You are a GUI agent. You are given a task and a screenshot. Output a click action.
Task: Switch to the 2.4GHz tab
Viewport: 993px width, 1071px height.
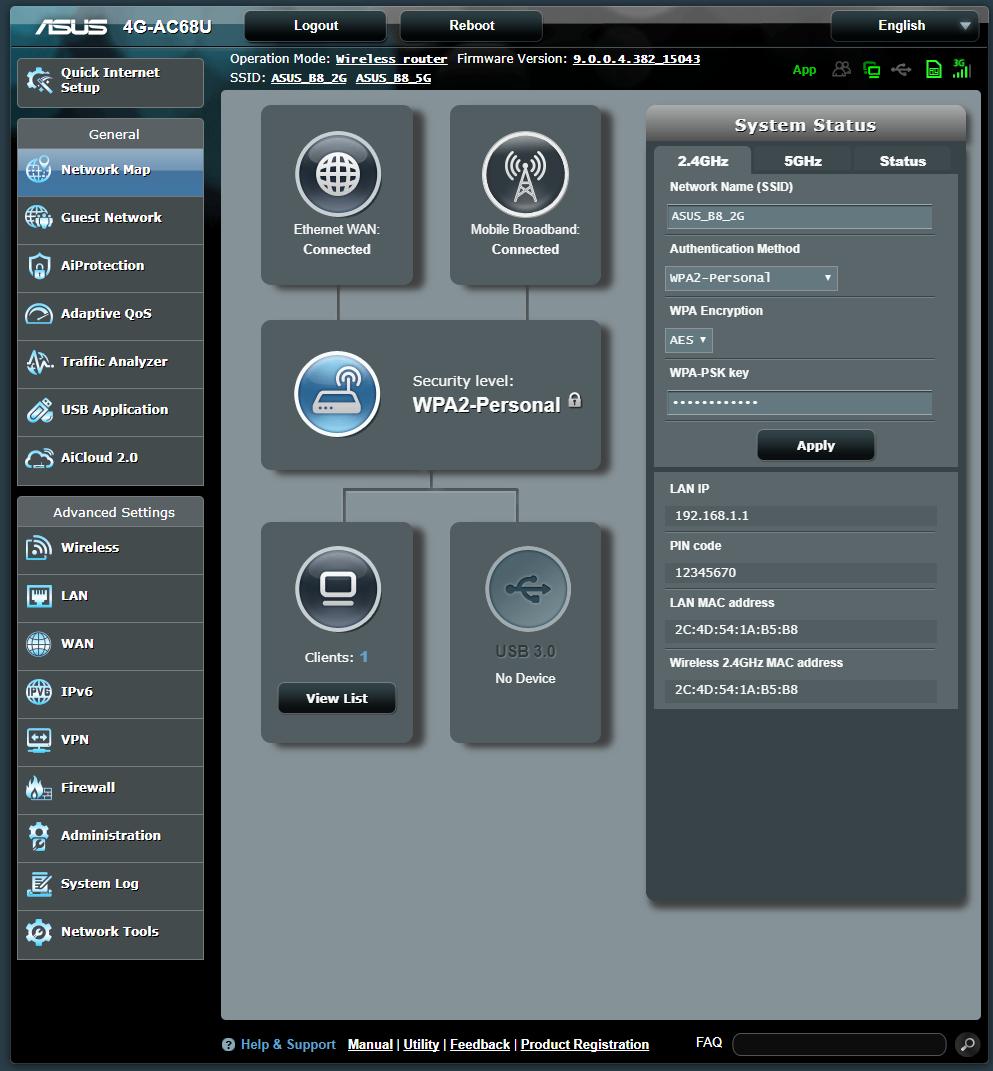[x=703, y=161]
